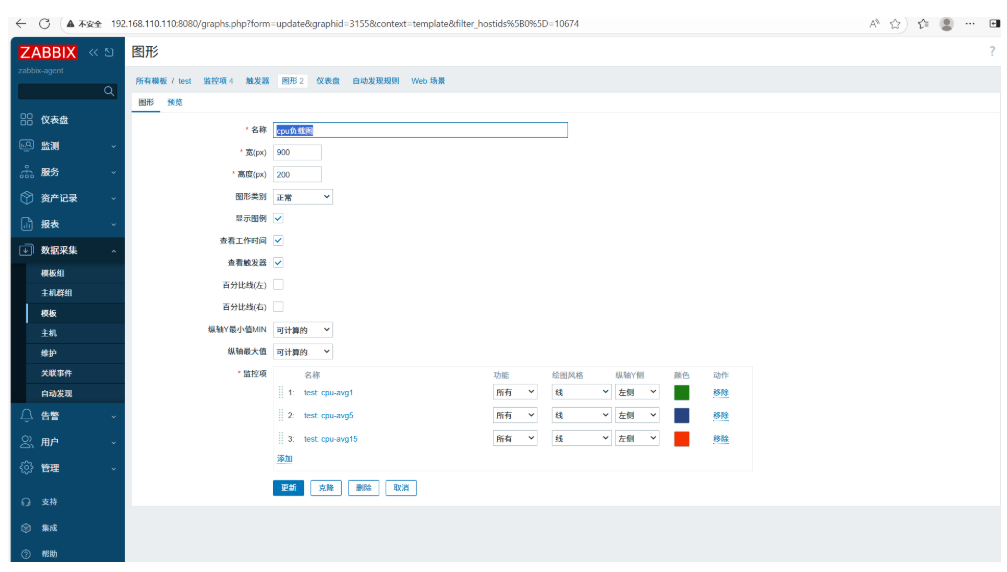Viewport: 1007px width, 572px height.
Task: Reload the page with refresh icon
Action: tap(44, 24)
